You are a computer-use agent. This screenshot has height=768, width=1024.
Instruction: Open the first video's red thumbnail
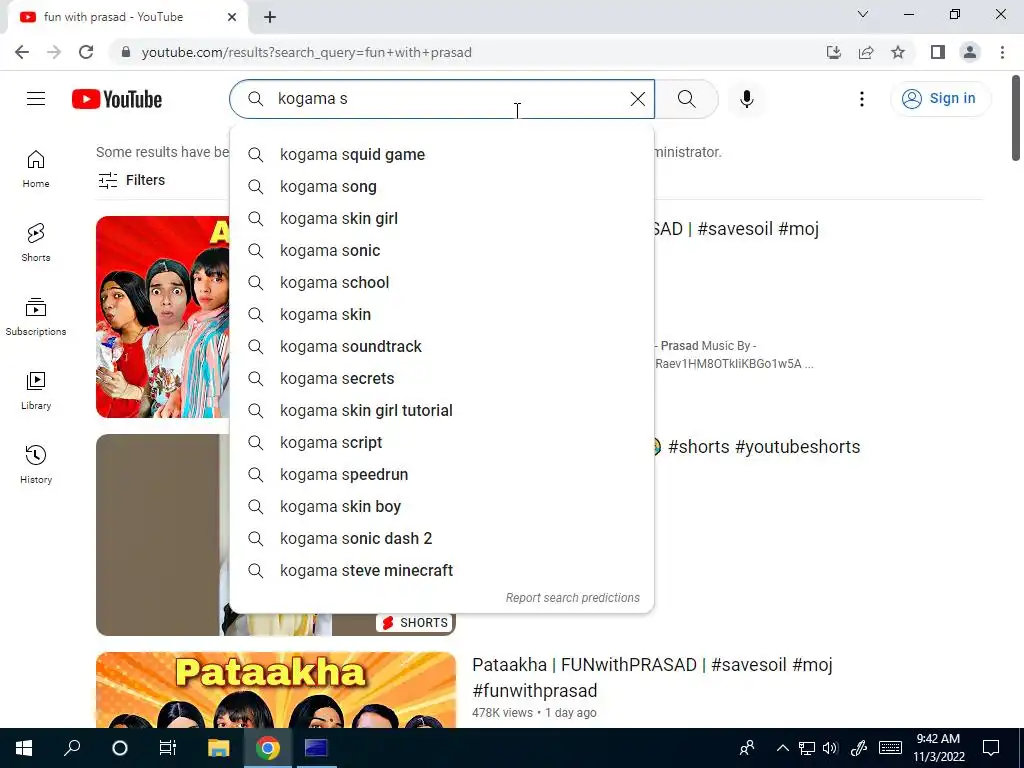coord(163,317)
